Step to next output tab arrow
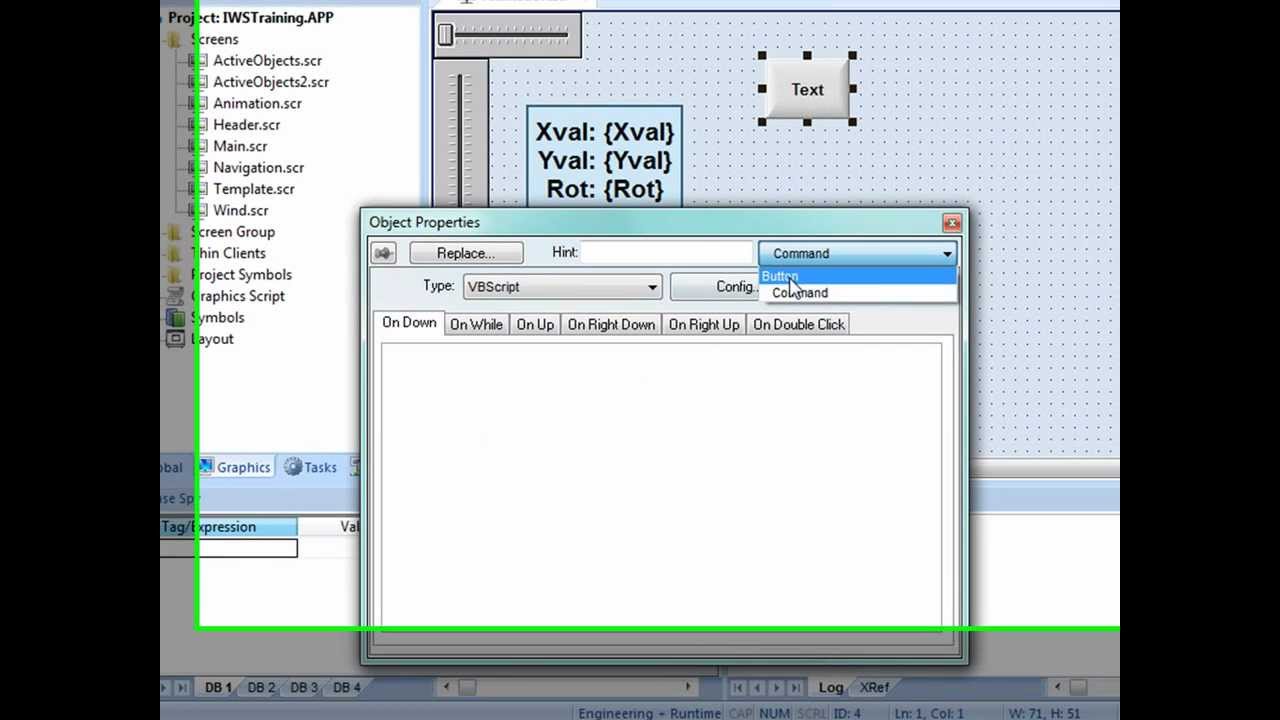The image size is (1280, 720). tap(777, 688)
